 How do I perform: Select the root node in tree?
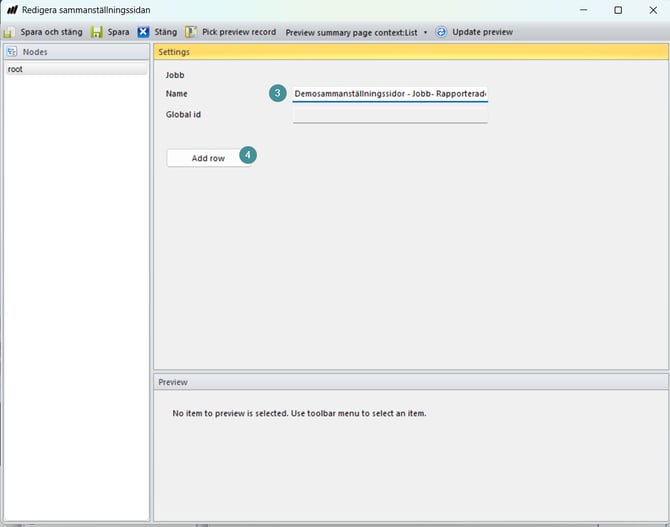click(16, 69)
